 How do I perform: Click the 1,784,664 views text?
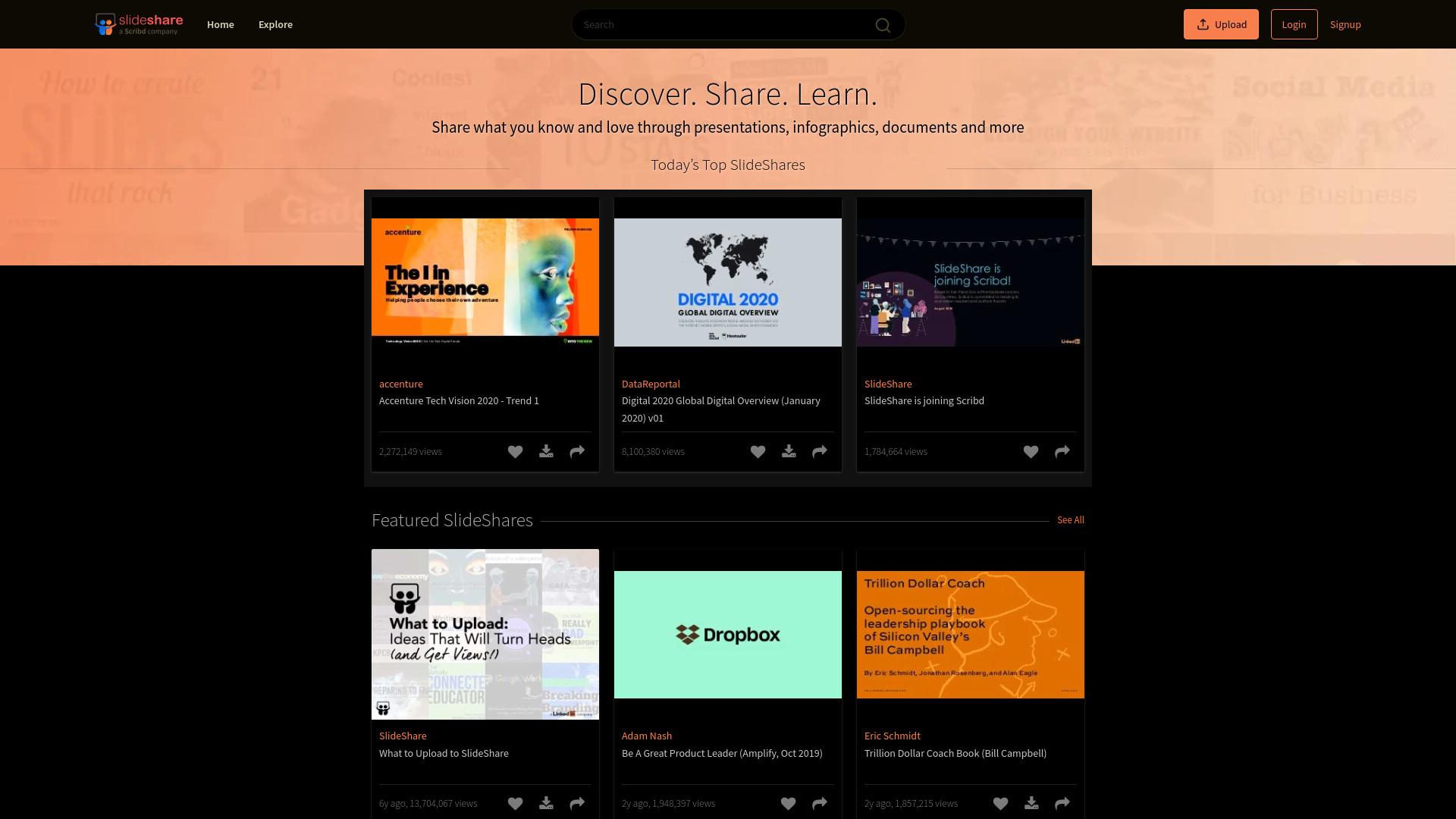pos(896,452)
